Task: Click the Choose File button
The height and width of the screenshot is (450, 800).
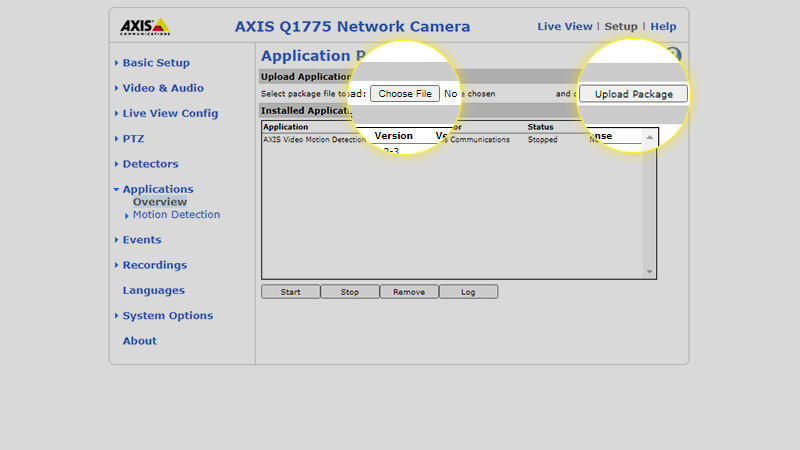Action: pos(405,94)
